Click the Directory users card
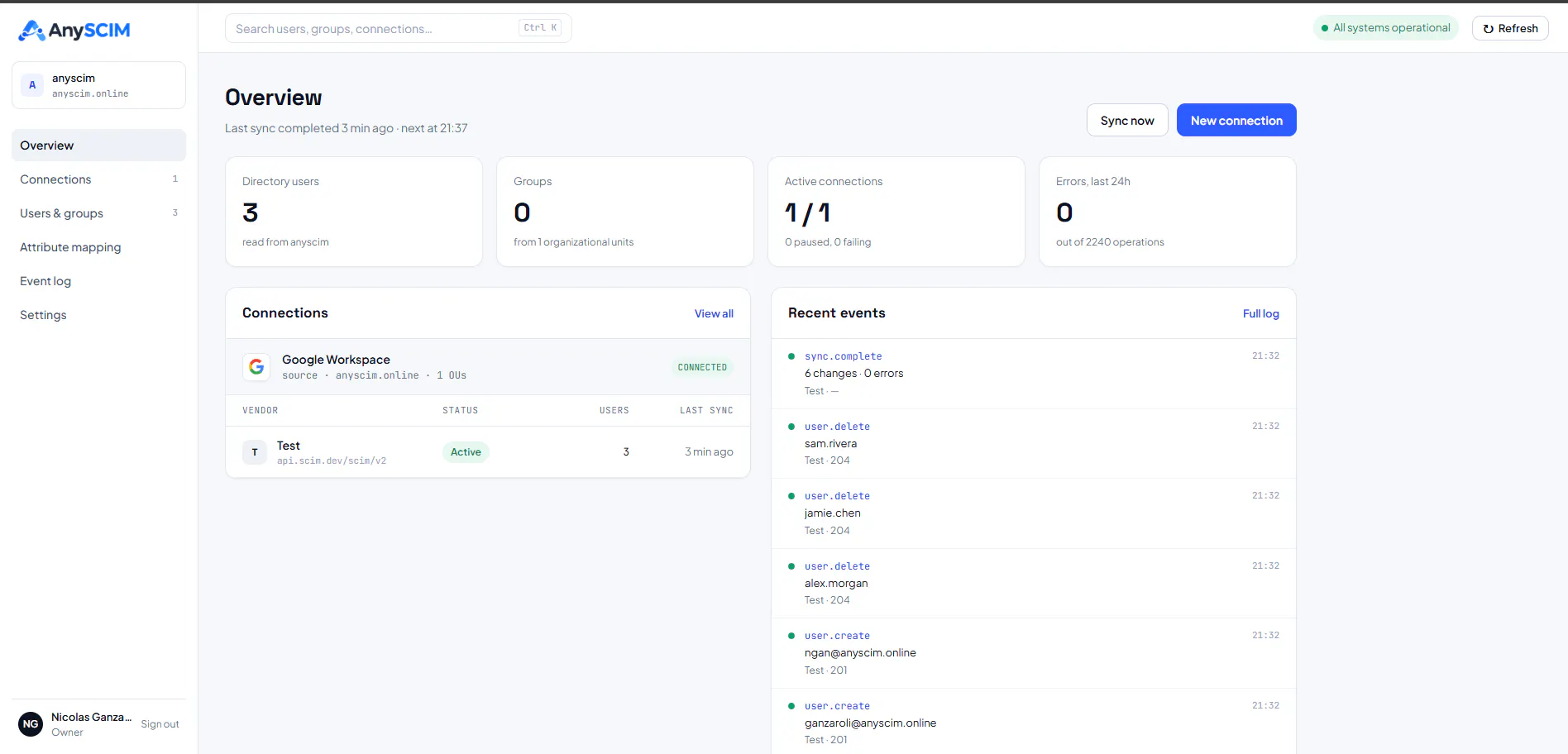The image size is (1568, 754). point(354,212)
